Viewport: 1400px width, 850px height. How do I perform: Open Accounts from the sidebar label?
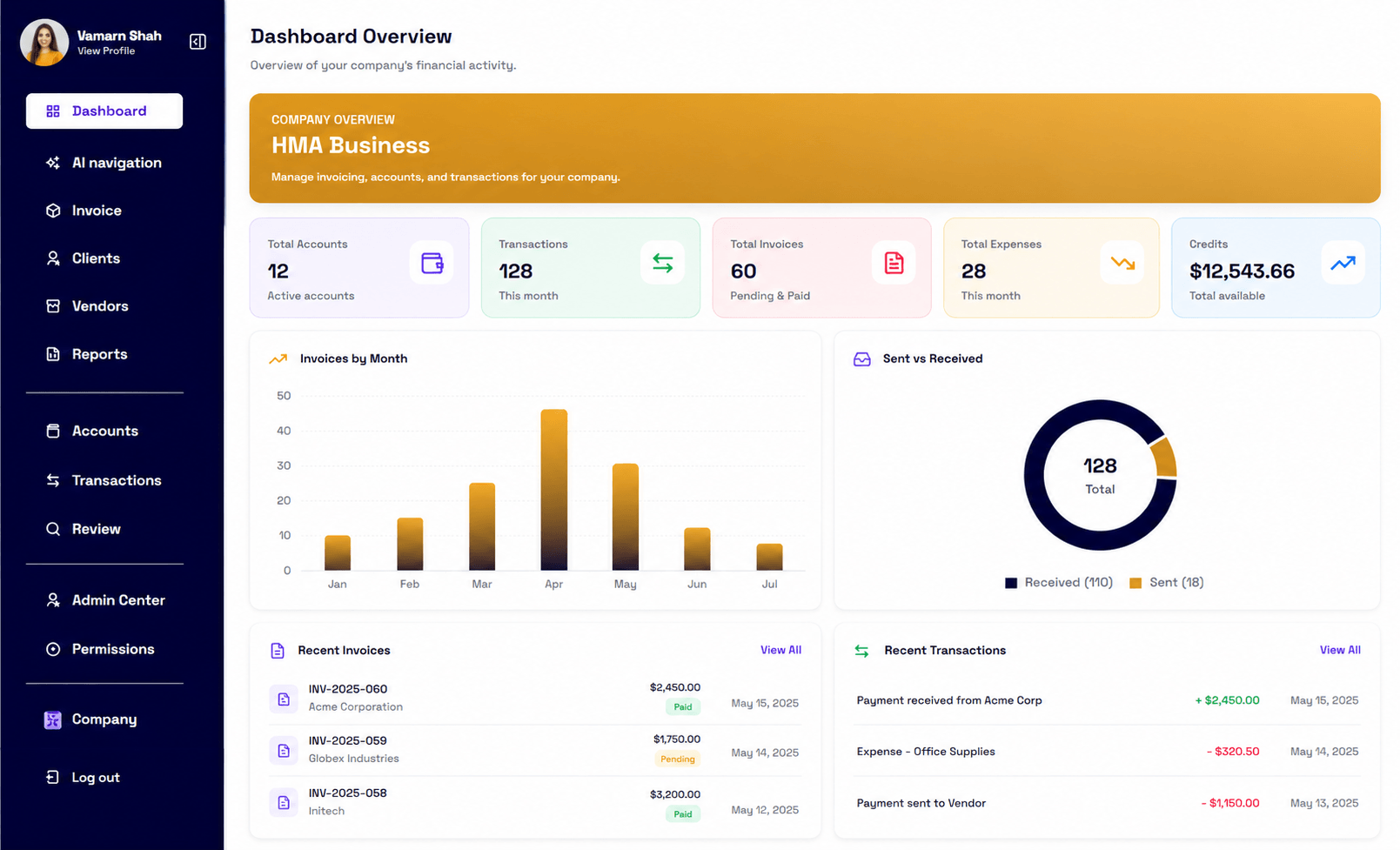105,431
